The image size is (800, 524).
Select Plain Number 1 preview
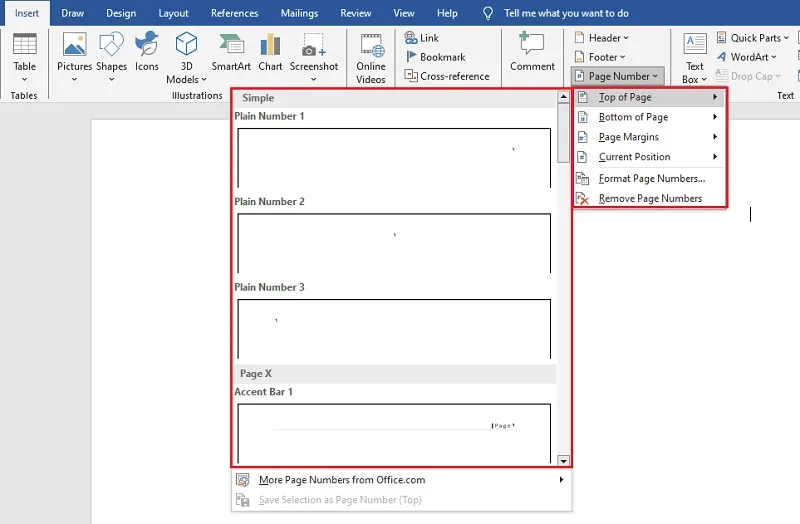(x=394, y=158)
